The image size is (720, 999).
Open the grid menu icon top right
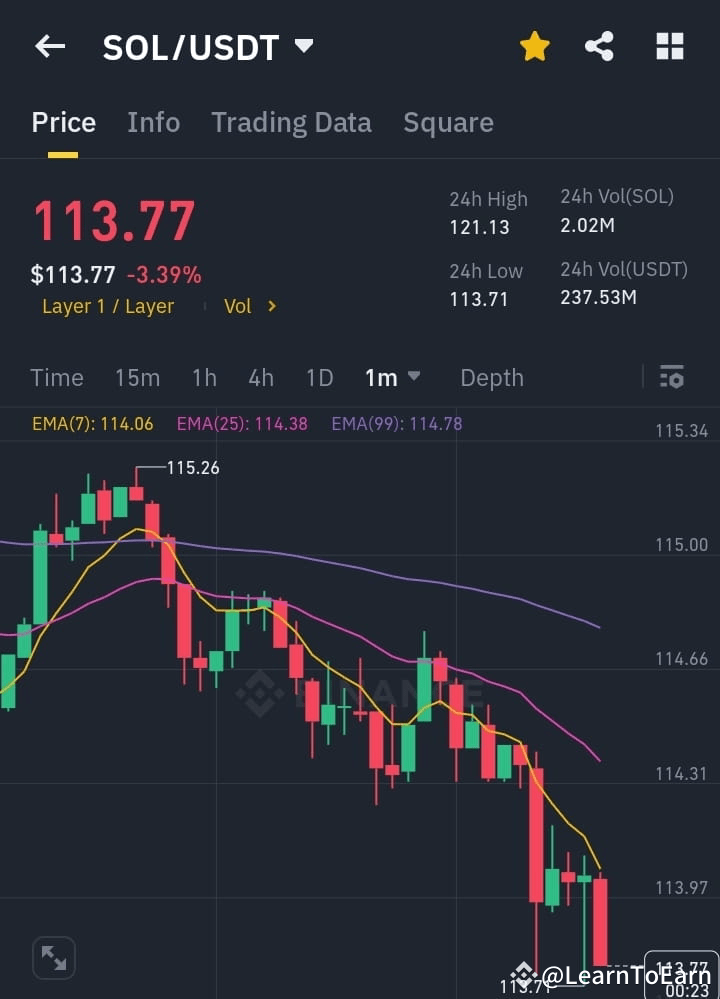point(668,46)
